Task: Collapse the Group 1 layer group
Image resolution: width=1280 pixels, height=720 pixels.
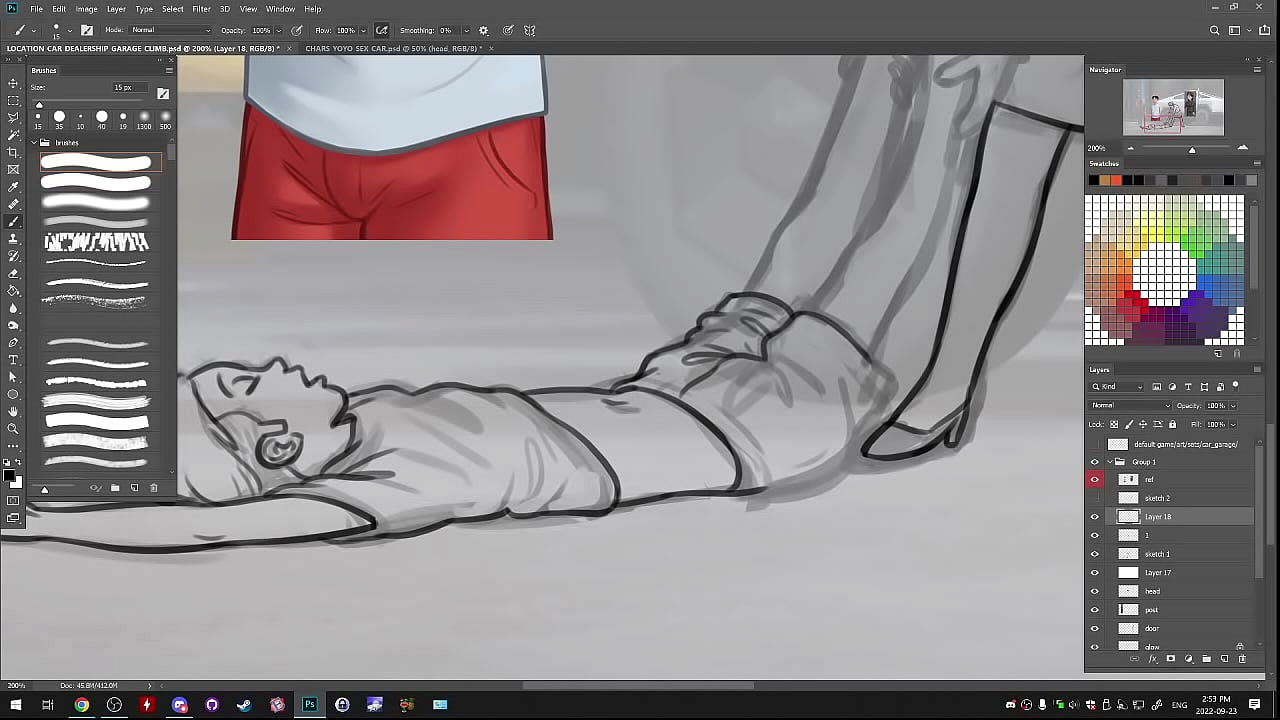Action: [x=1109, y=462]
